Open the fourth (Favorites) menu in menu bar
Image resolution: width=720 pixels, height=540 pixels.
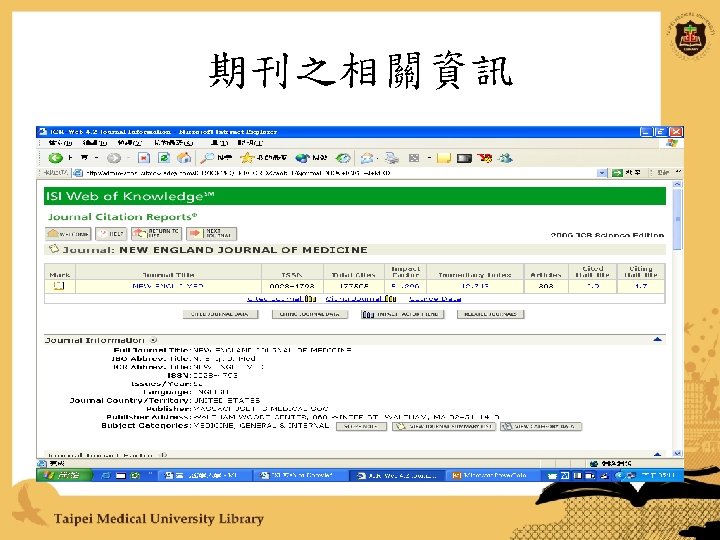tap(174, 143)
